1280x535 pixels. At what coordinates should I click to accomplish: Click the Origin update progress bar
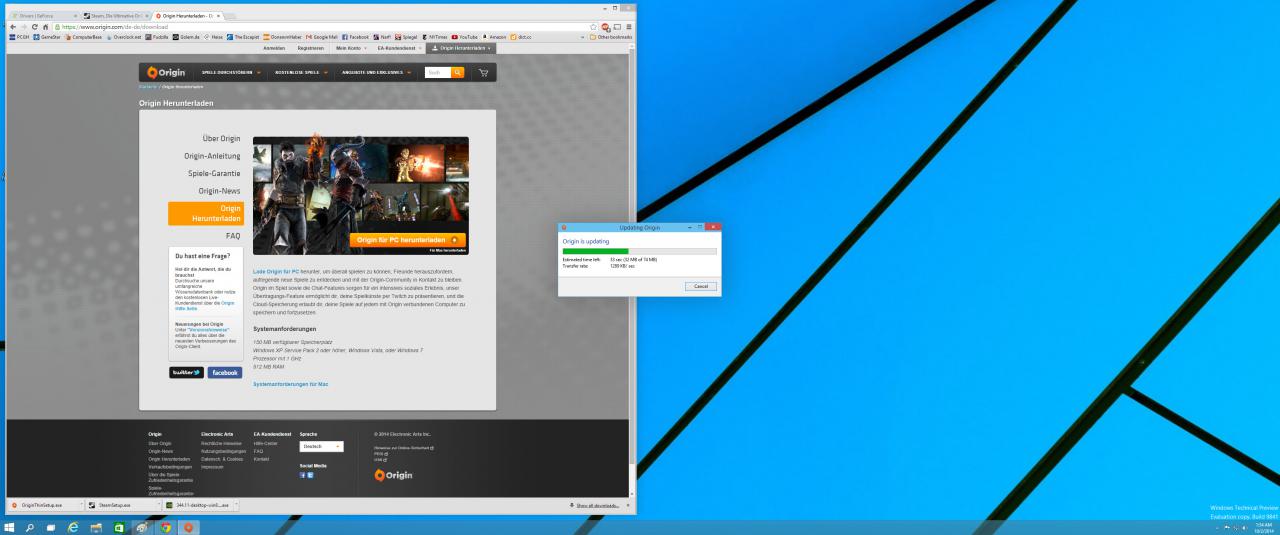pos(639,250)
